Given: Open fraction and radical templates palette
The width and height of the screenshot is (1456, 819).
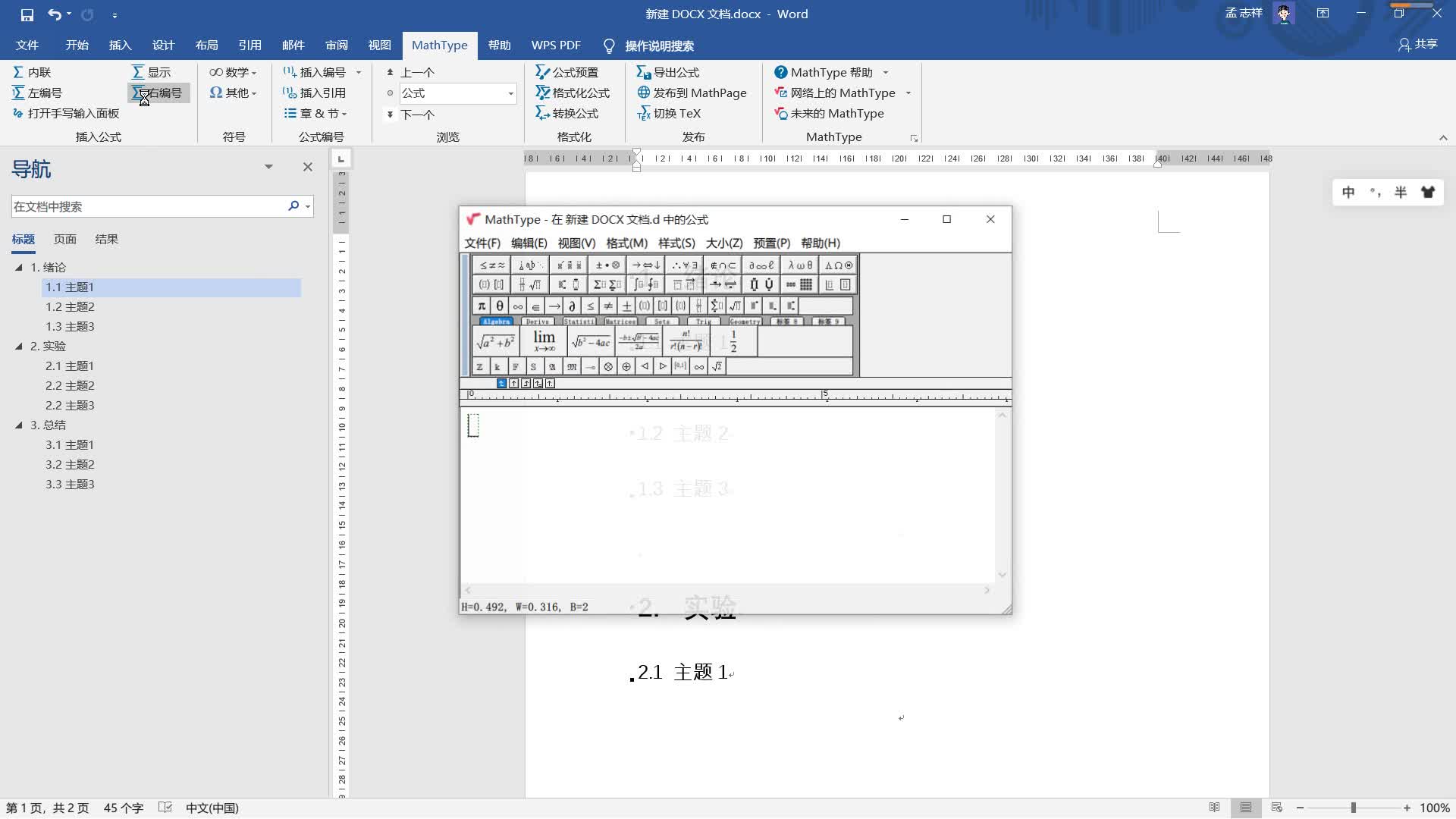Looking at the screenshot, I should (529, 284).
